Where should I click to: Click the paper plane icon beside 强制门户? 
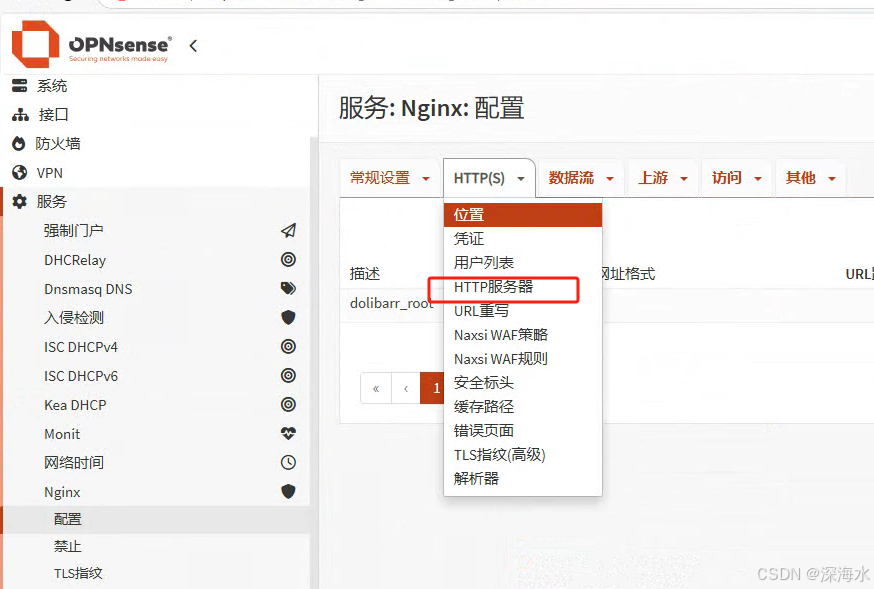click(288, 231)
